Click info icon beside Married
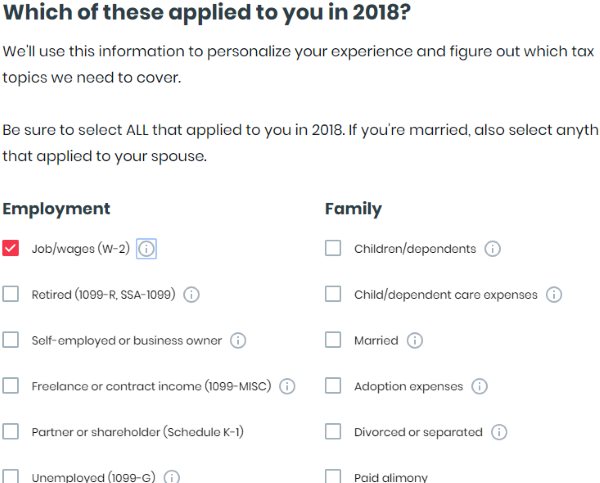Image resolution: width=600 pixels, height=483 pixels. [x=414, y=341]
